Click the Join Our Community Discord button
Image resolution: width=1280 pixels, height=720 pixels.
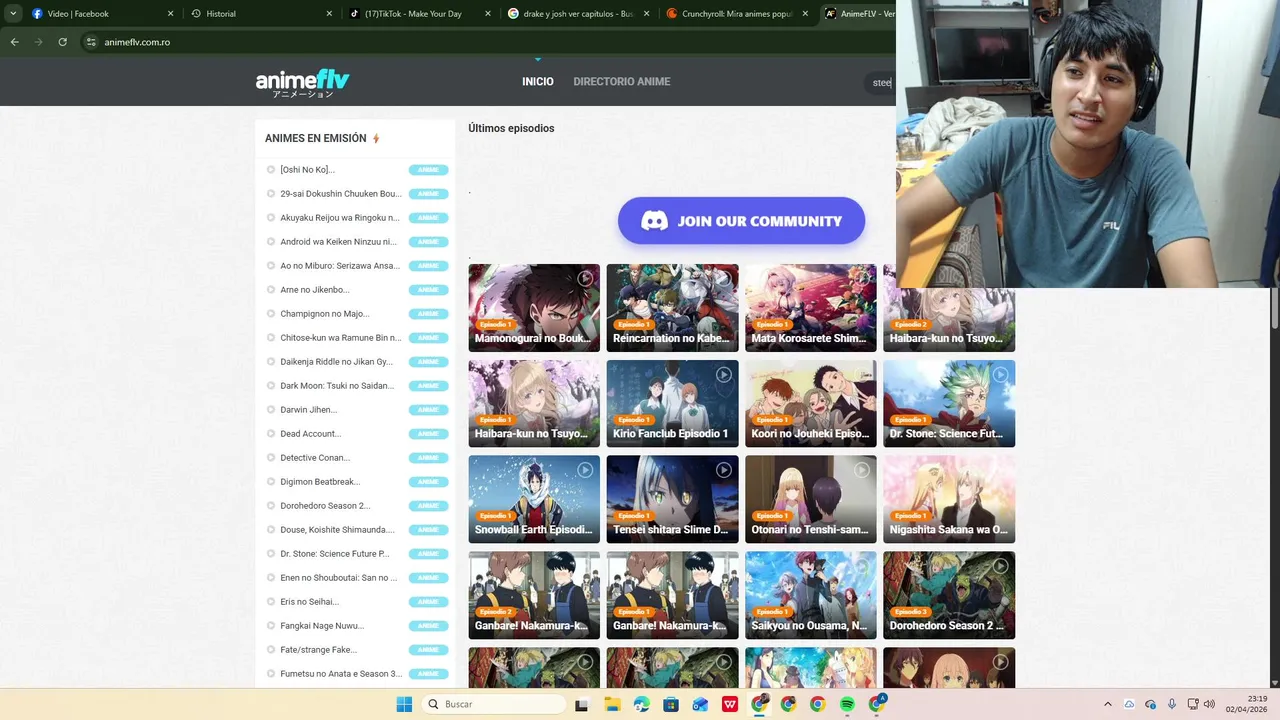click(x=741, y=221)
